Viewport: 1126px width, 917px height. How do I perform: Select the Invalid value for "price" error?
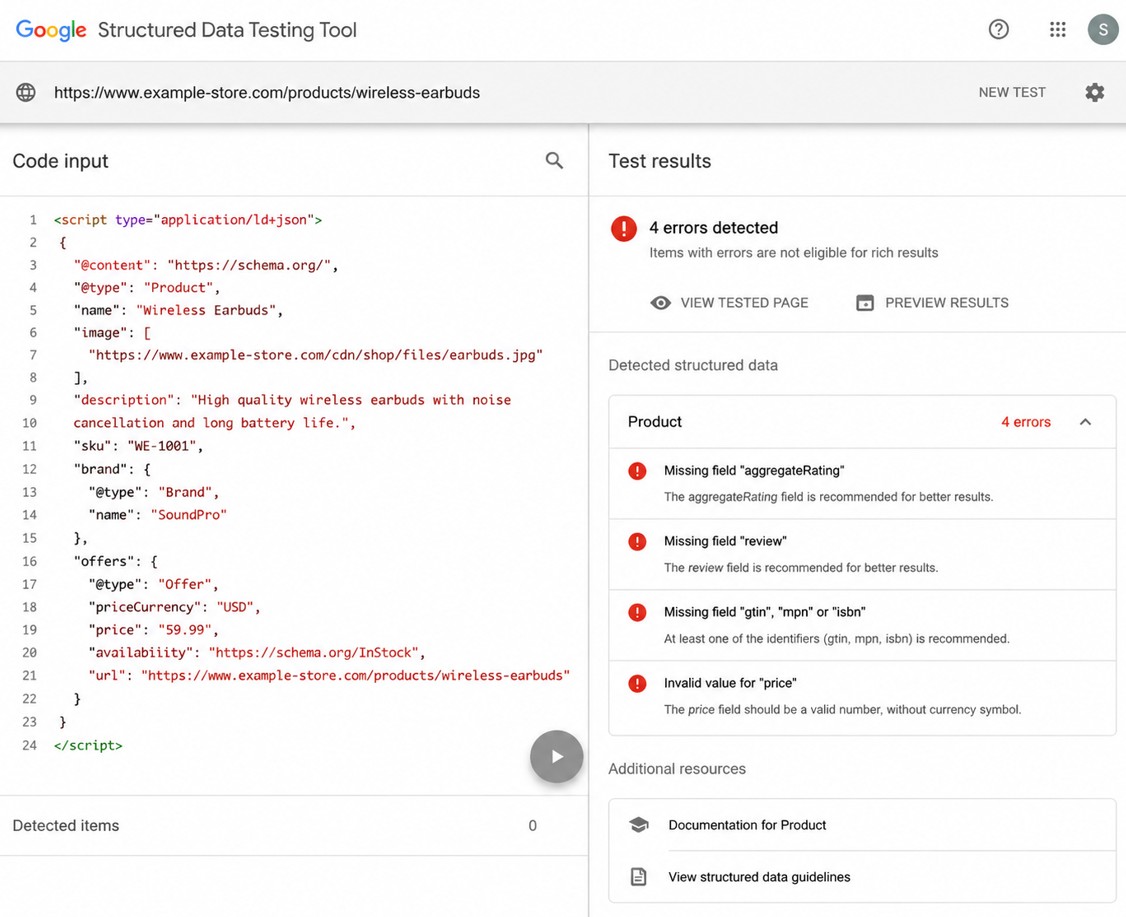tap(862, 697)
